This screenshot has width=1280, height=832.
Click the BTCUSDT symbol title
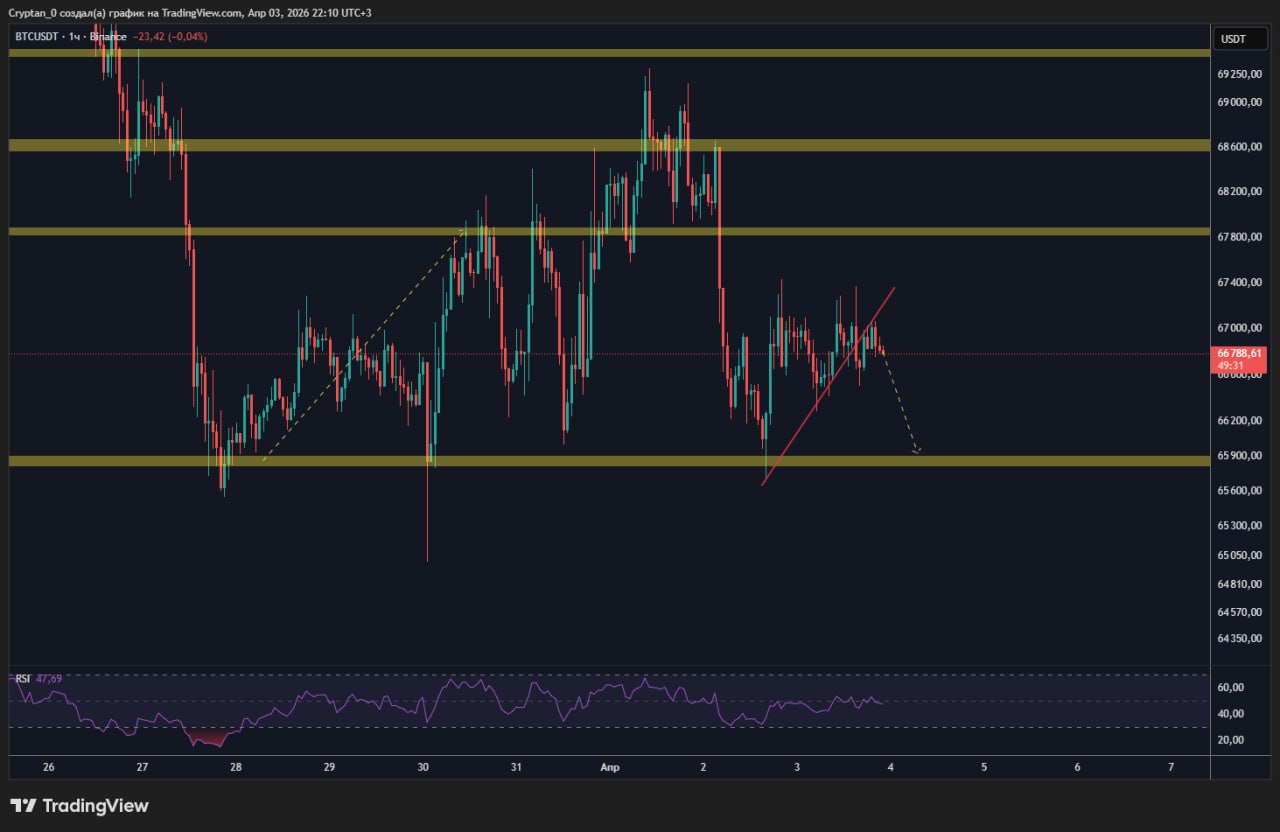point(36,37)
